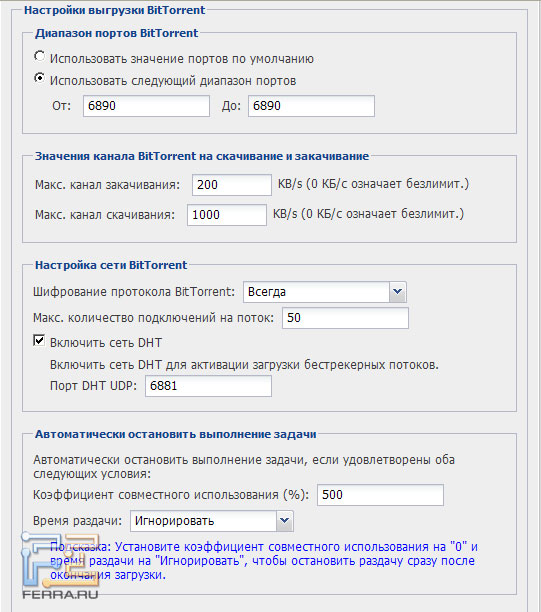Click the blue hint text starting 'Подсказка:'
This screenshot has height=612, width=541.
264,561
